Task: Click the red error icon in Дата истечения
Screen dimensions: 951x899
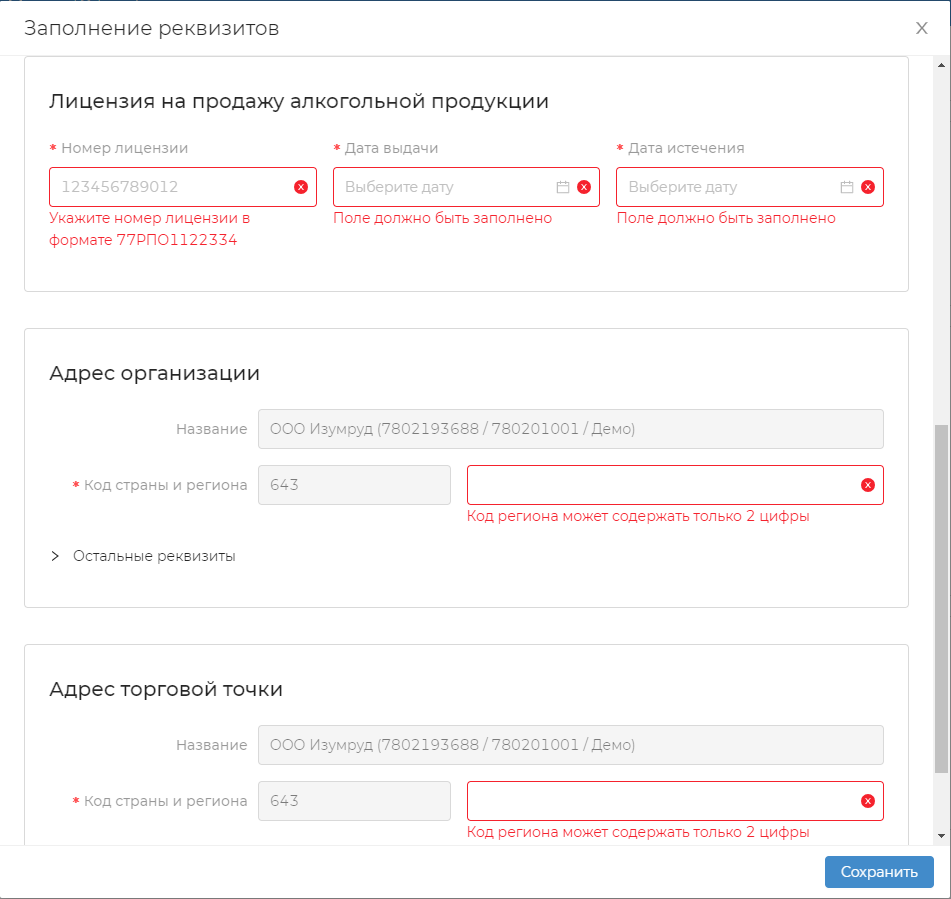Action: point(868,187)
